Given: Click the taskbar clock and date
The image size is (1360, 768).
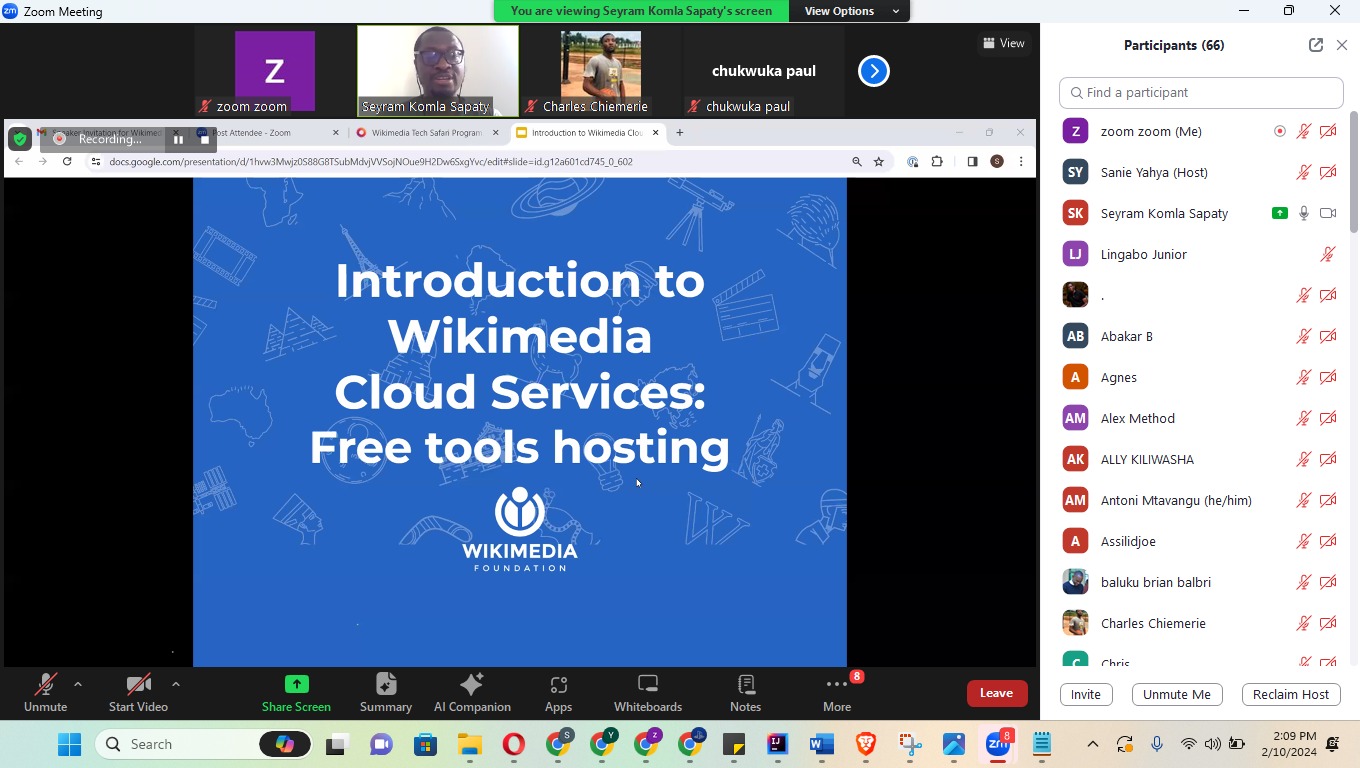Looking at the screenshot, I should (x=1288, y=744).
